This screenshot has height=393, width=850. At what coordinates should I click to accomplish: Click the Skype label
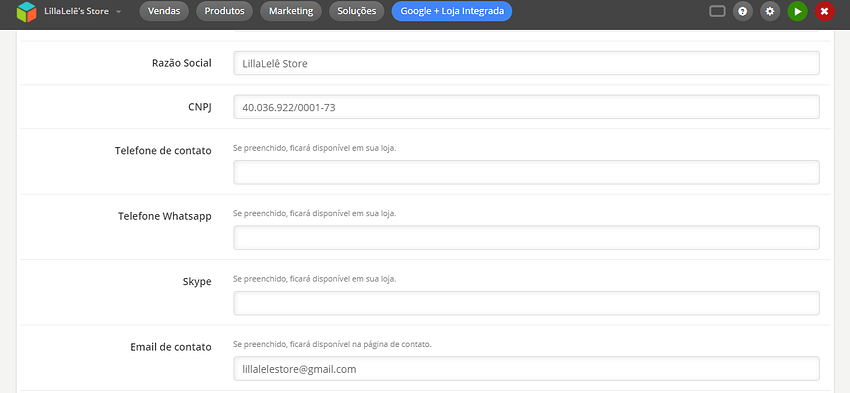[x=197, y=282]
